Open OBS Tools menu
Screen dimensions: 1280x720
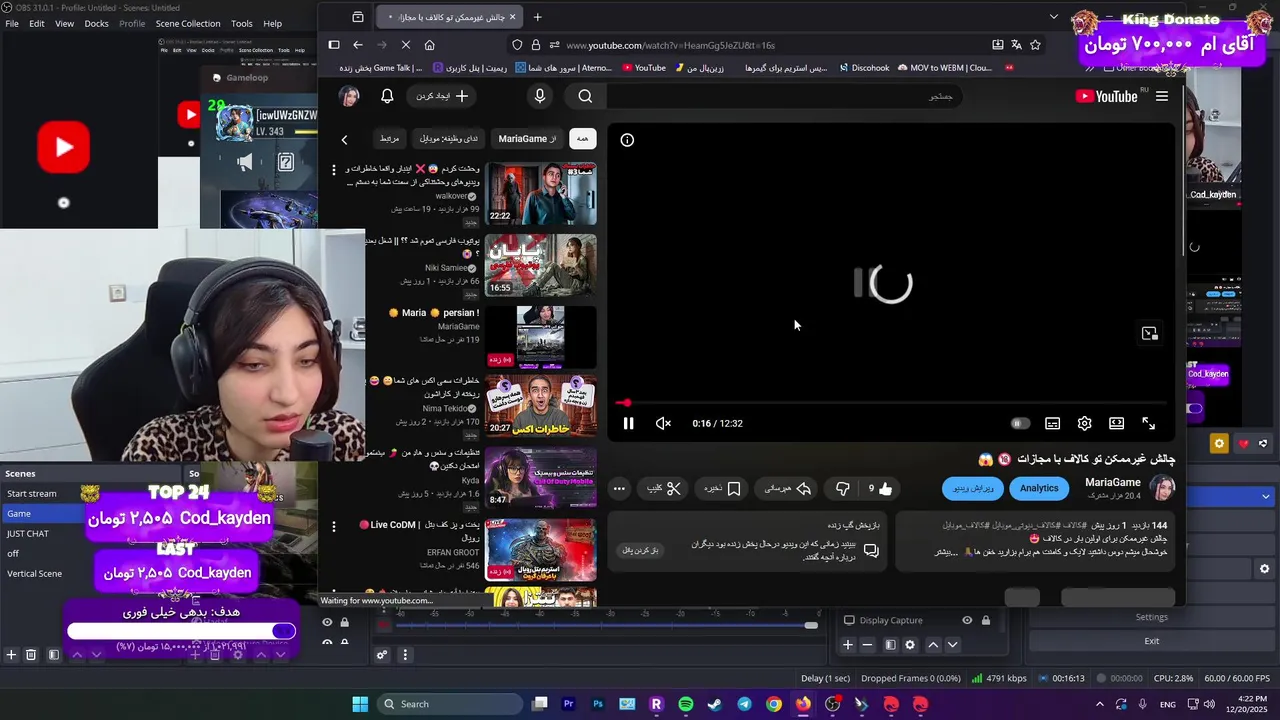[242, 23]
